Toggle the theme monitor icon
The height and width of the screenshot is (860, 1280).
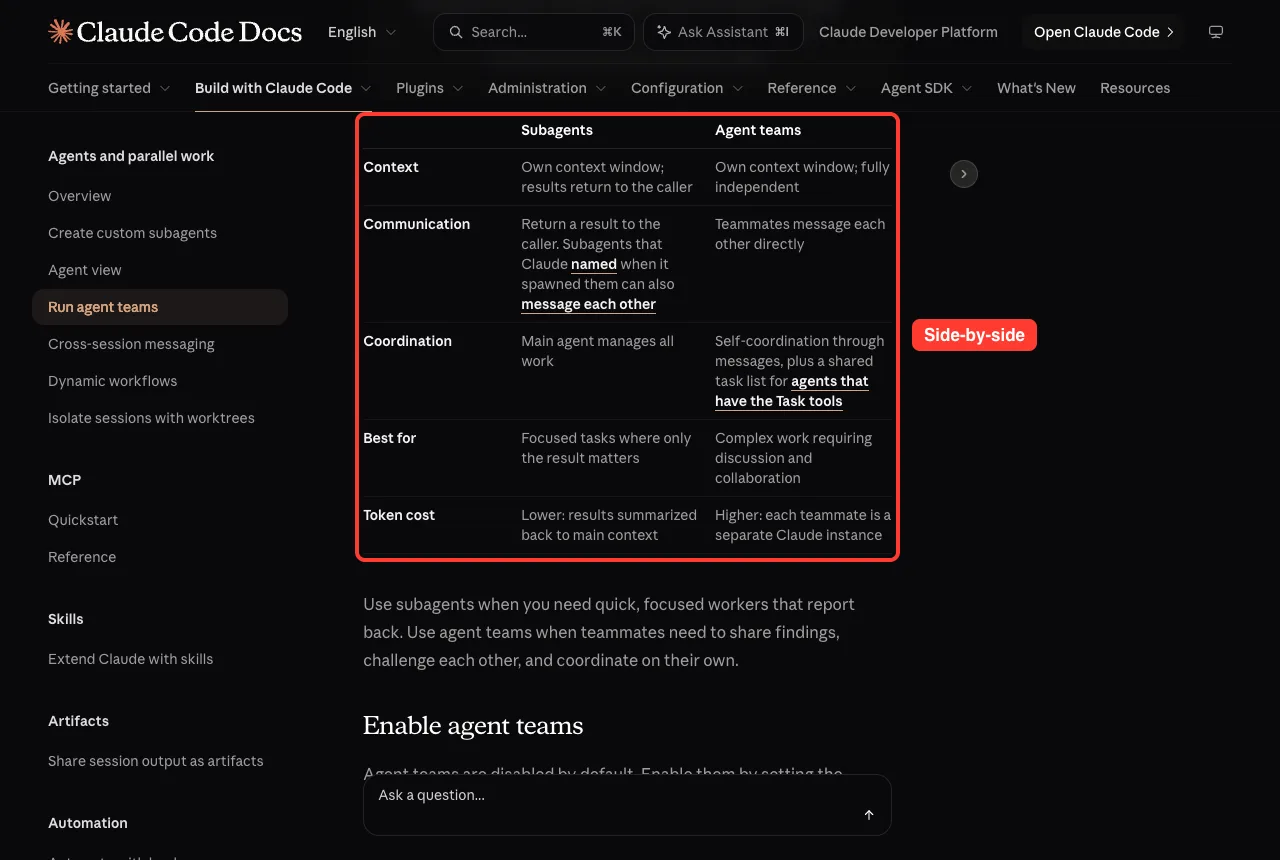pos(1216,32)
